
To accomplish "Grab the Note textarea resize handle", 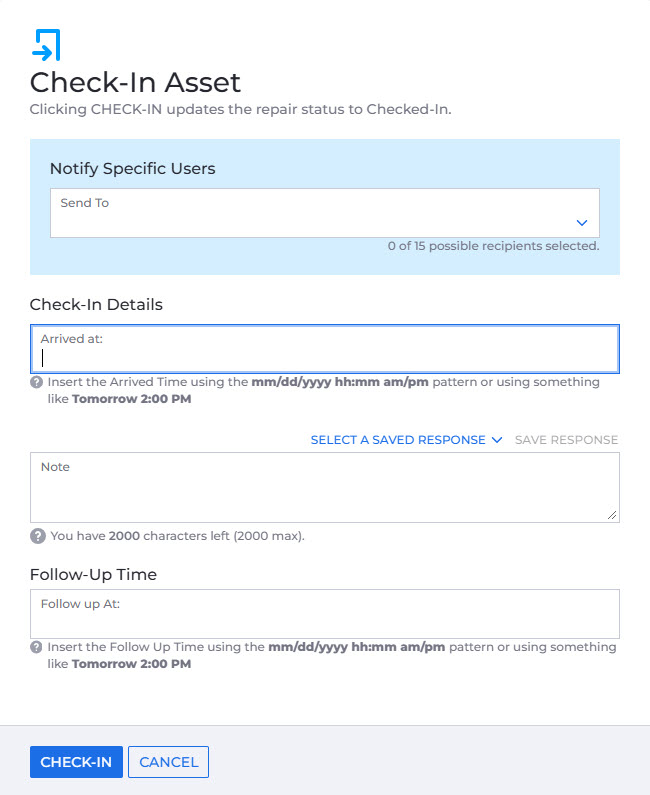I will tap(612, 515).
